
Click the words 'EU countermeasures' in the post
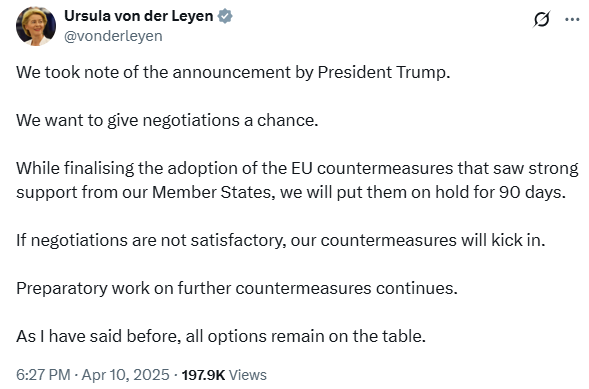click(x=372, y=168)
